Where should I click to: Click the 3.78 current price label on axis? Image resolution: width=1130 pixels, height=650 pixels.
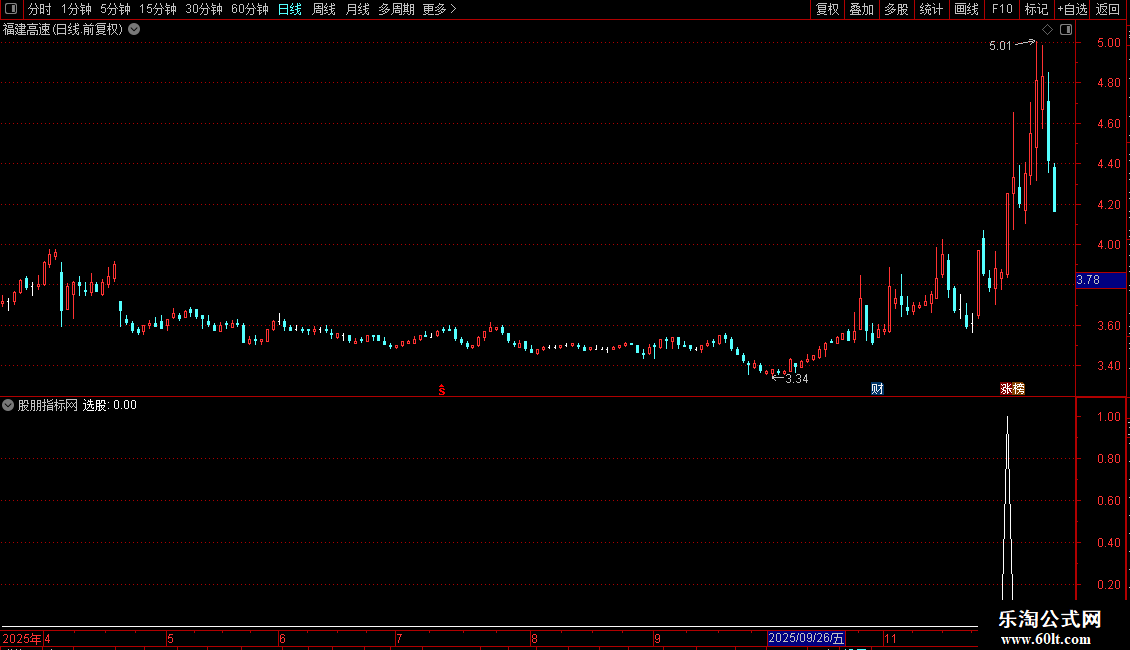click(1100, 280)
